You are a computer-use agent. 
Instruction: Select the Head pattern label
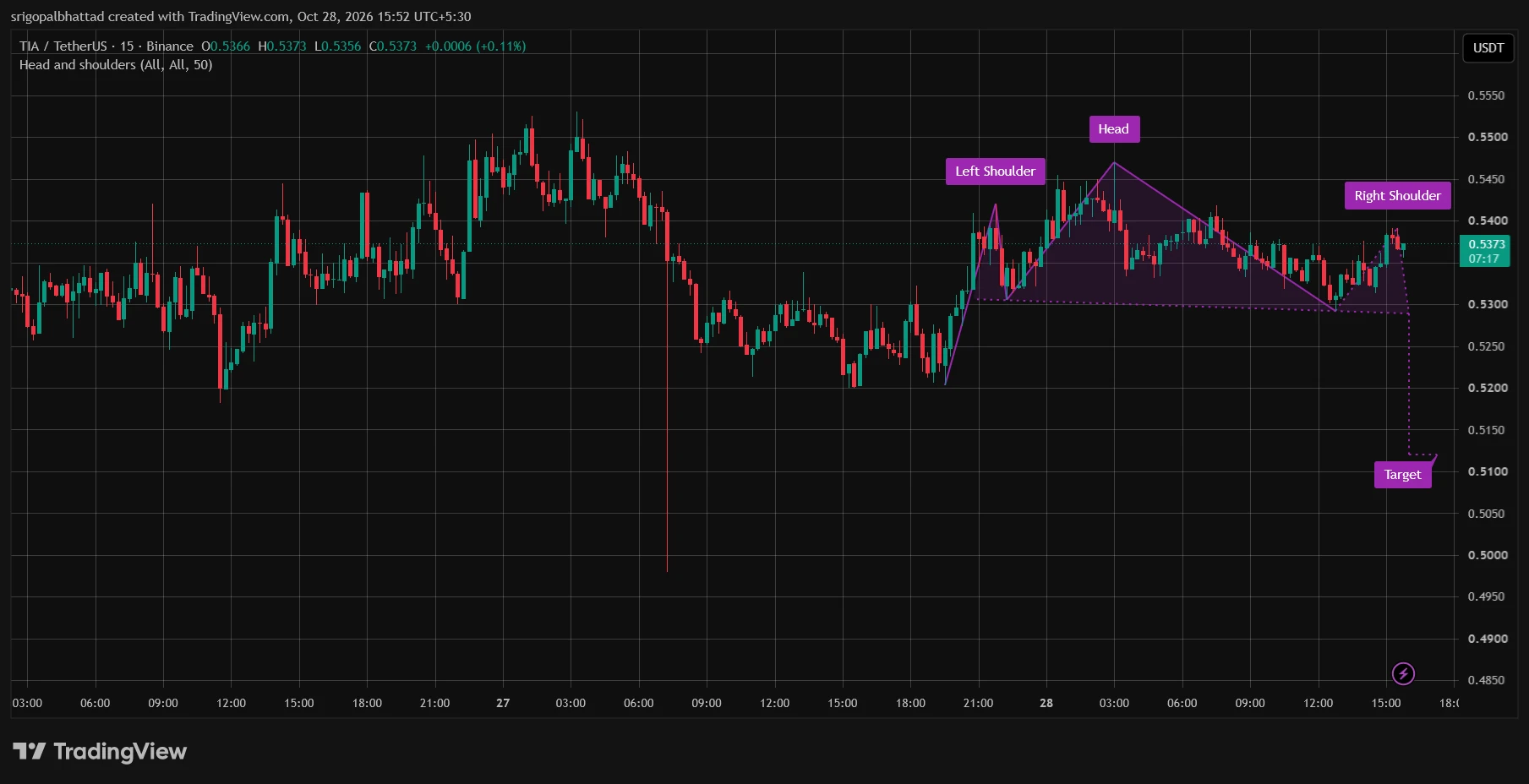(x=1114, y=129)
